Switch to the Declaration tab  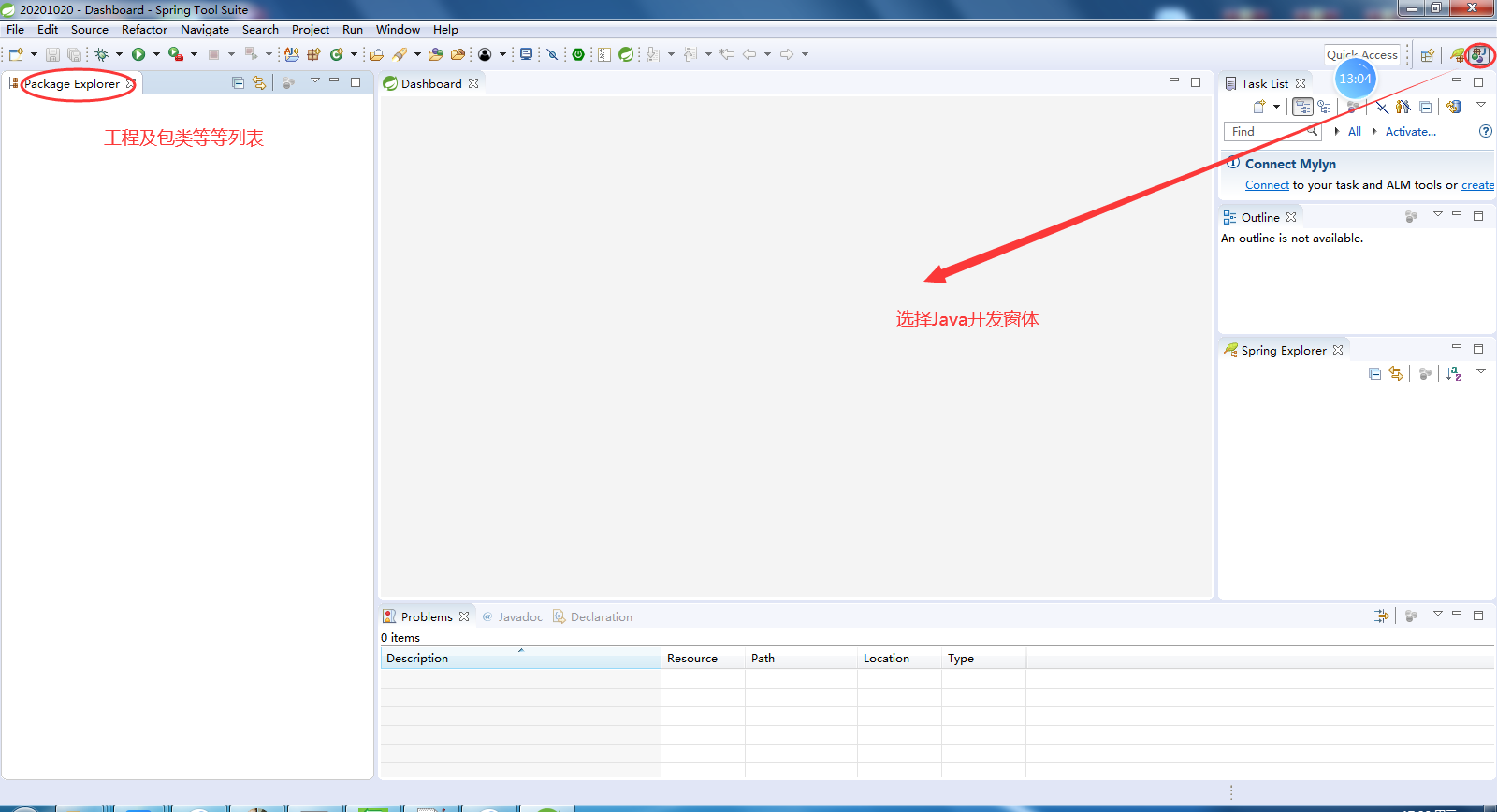pos(593,617)
